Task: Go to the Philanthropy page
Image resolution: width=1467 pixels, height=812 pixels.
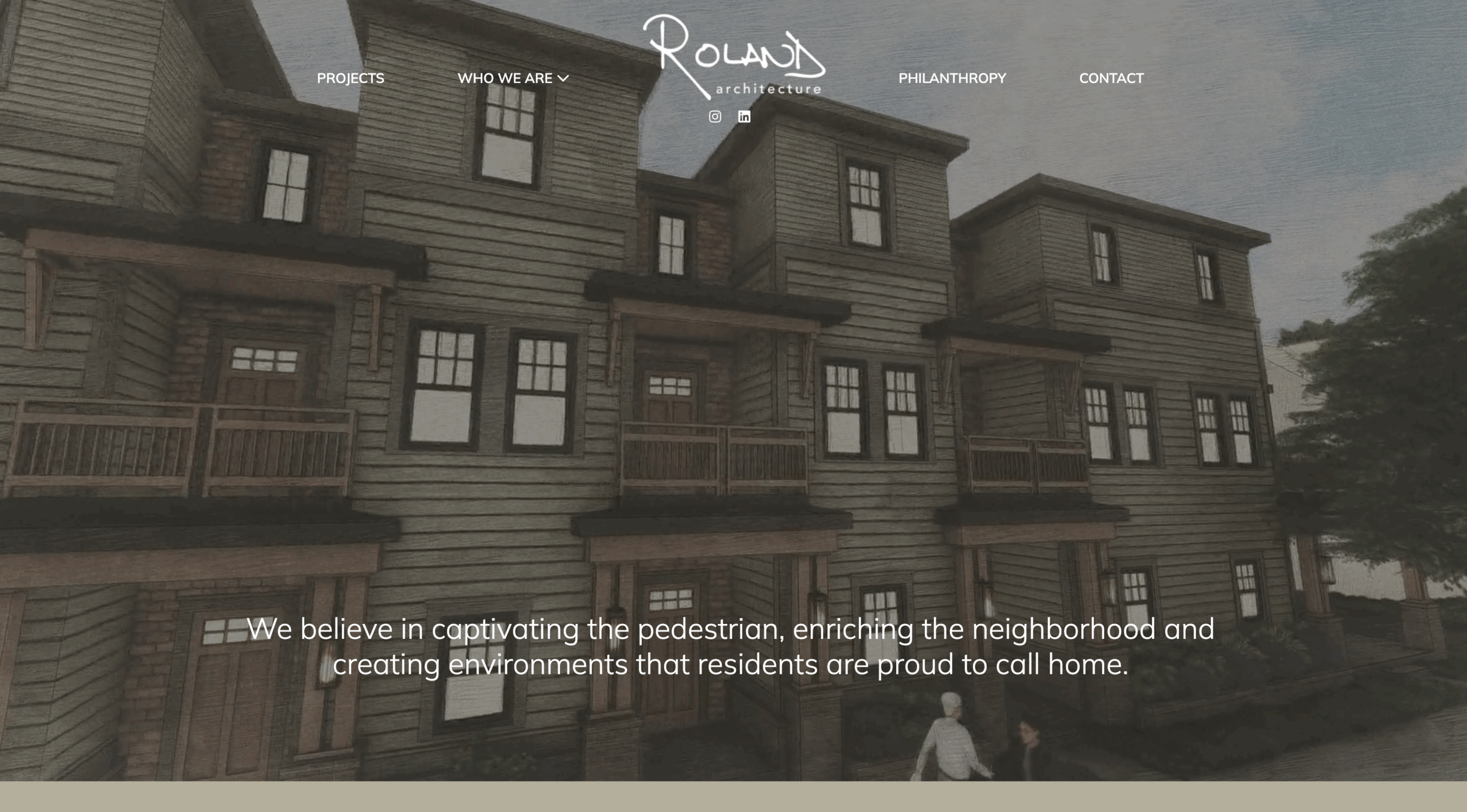Action: pos(952,79)
